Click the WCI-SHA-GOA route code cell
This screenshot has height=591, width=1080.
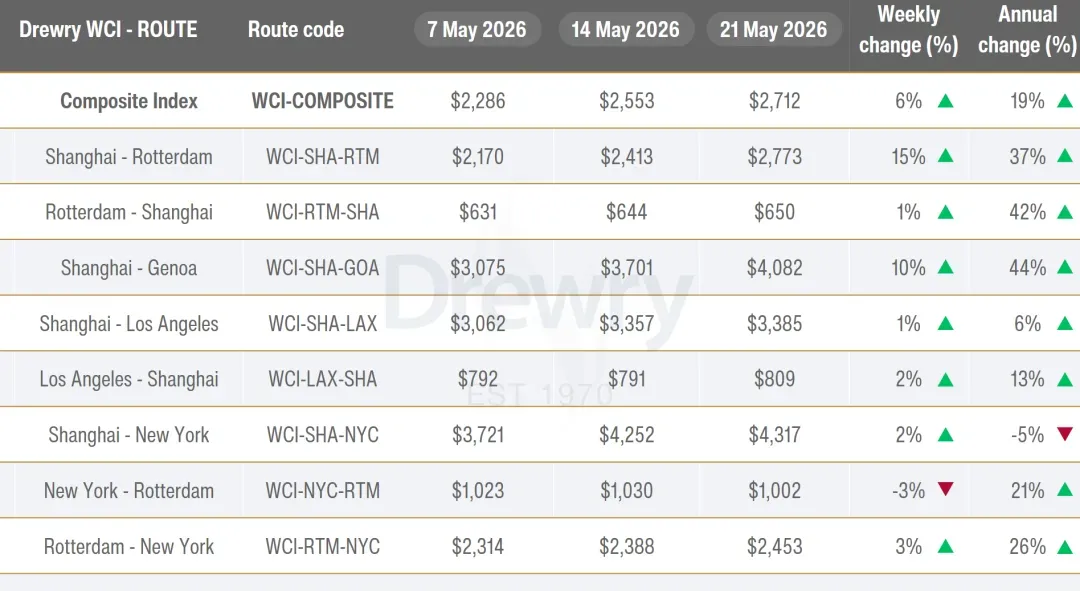click(x=322, y=267)
